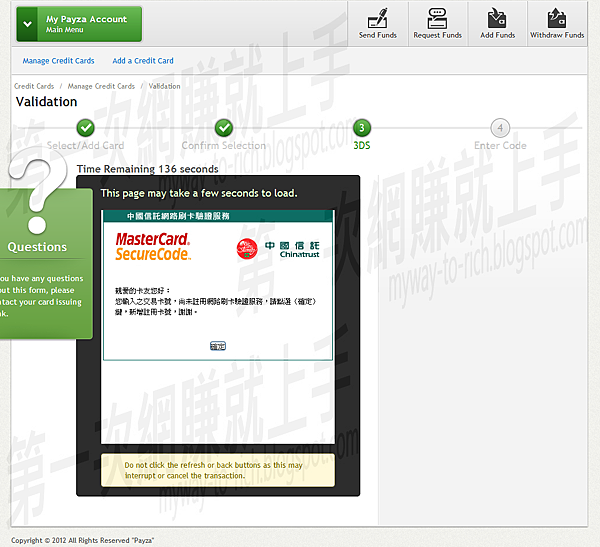Expand the My Payza Account main menu arrow
The height and width of the screenshot is (547, 600).
[x=27, y=24]
